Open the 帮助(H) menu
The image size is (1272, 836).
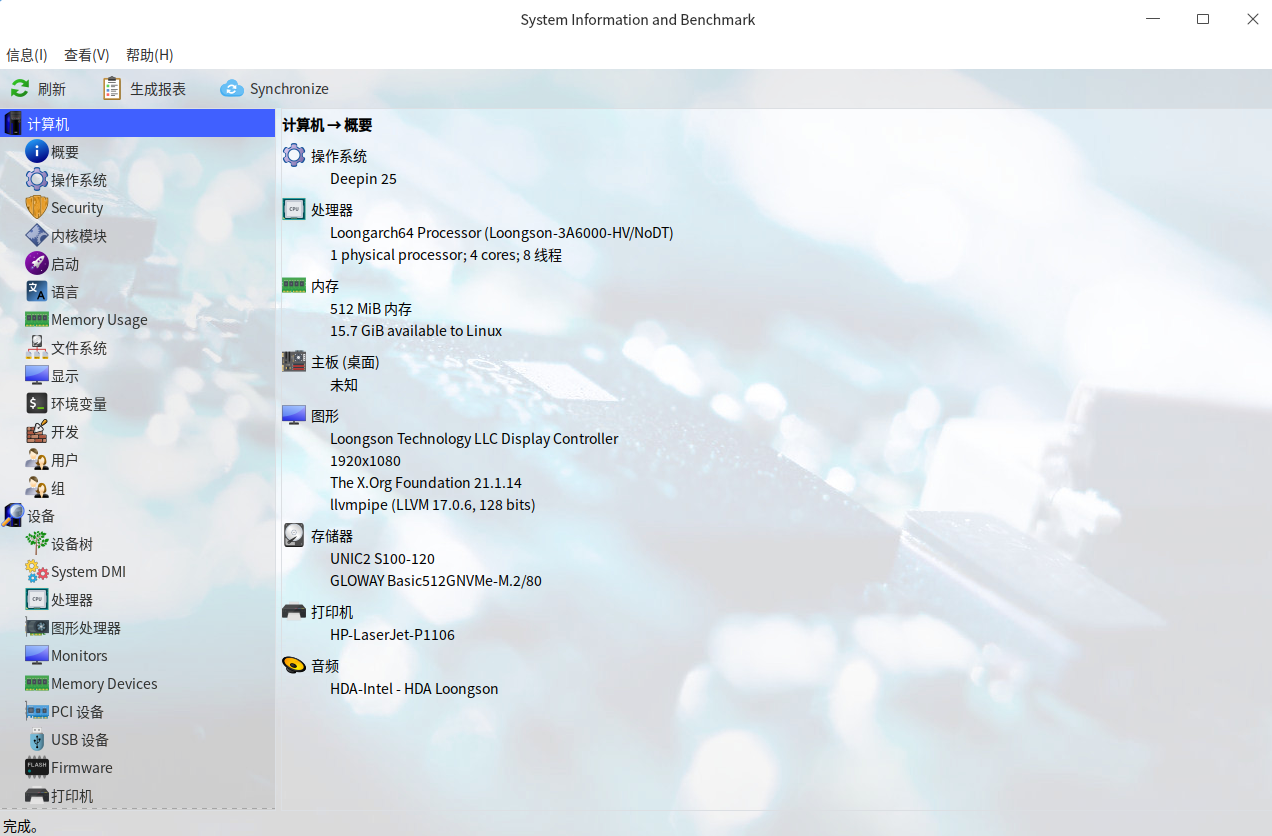coord(150,55)
